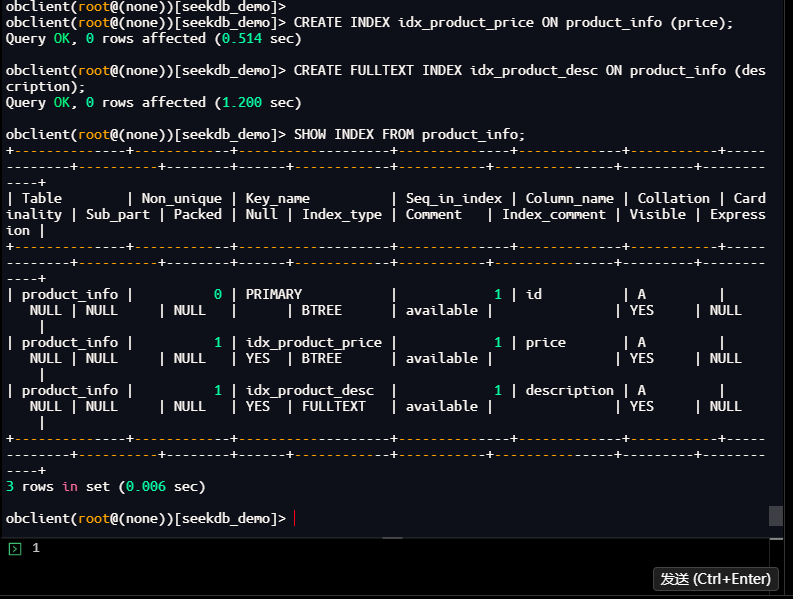Click the SHOW INDEX FROM product_info command

[x=409, y=134]
